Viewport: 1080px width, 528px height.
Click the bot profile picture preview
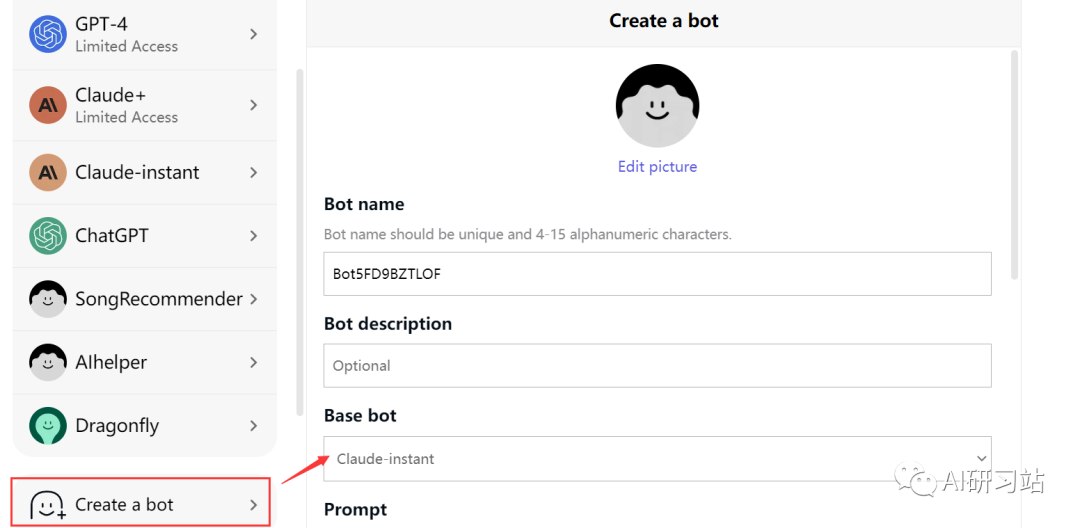tap(657, 105)
